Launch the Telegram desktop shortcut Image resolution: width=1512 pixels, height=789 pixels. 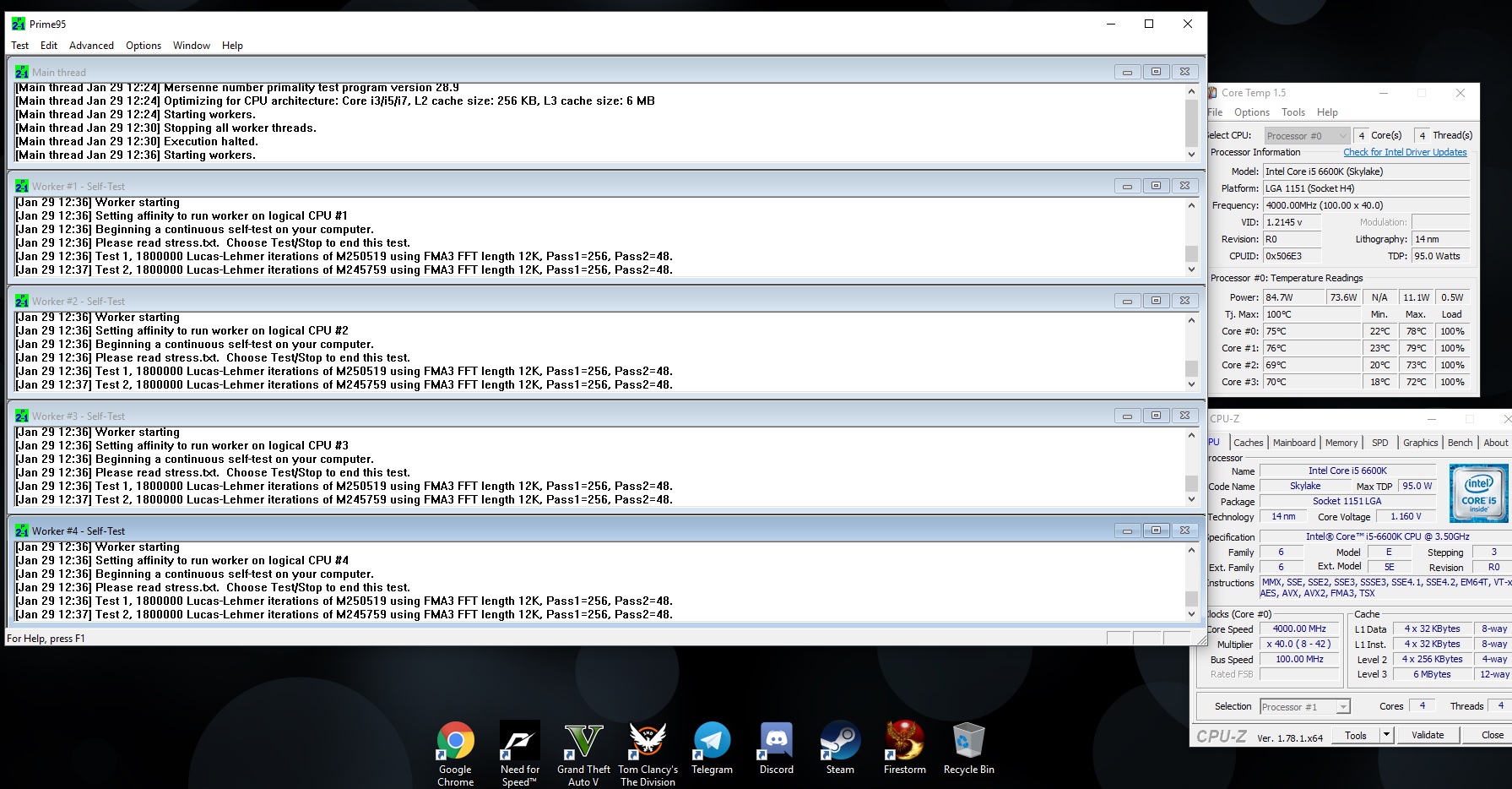click(x=712, y=748)
